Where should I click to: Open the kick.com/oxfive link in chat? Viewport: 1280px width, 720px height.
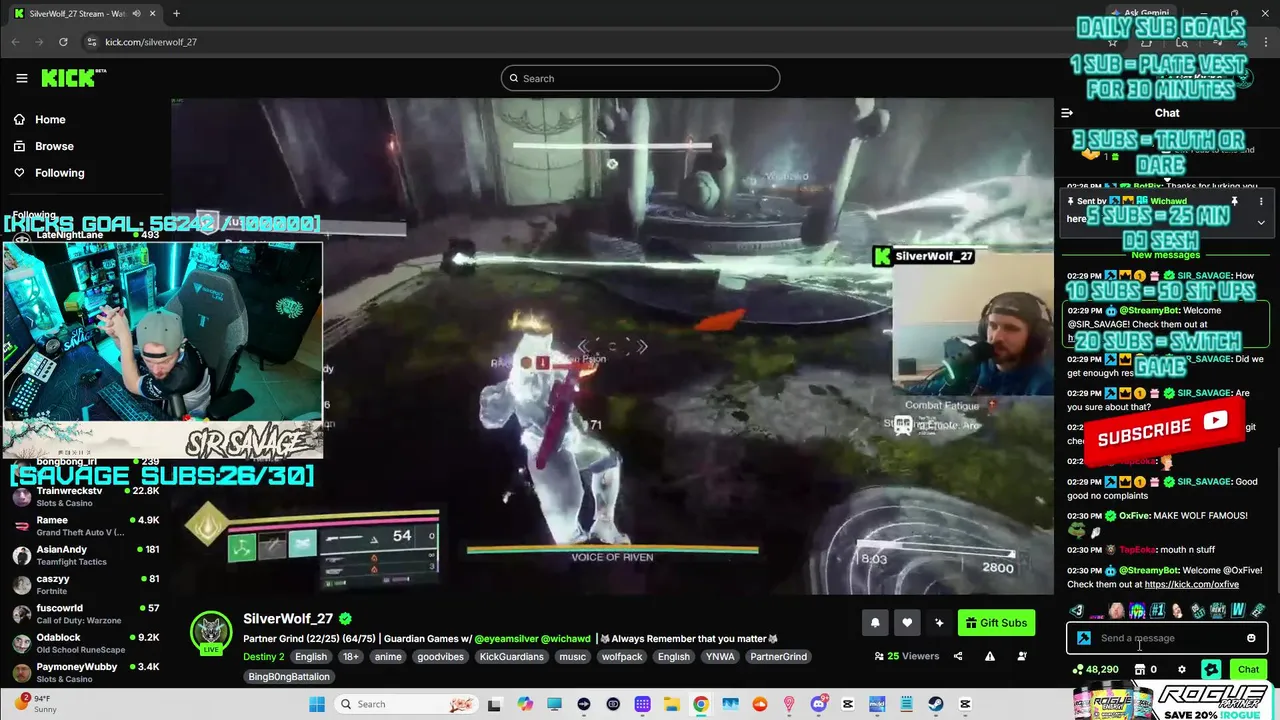pyautogui.click(x=1191, y=584)
